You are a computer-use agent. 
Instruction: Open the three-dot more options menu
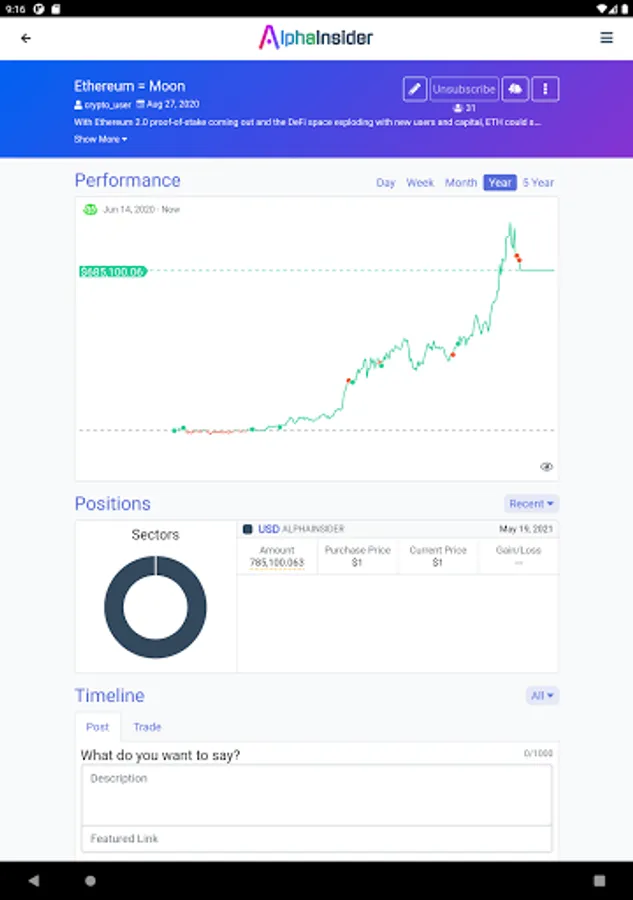[545, 89]
